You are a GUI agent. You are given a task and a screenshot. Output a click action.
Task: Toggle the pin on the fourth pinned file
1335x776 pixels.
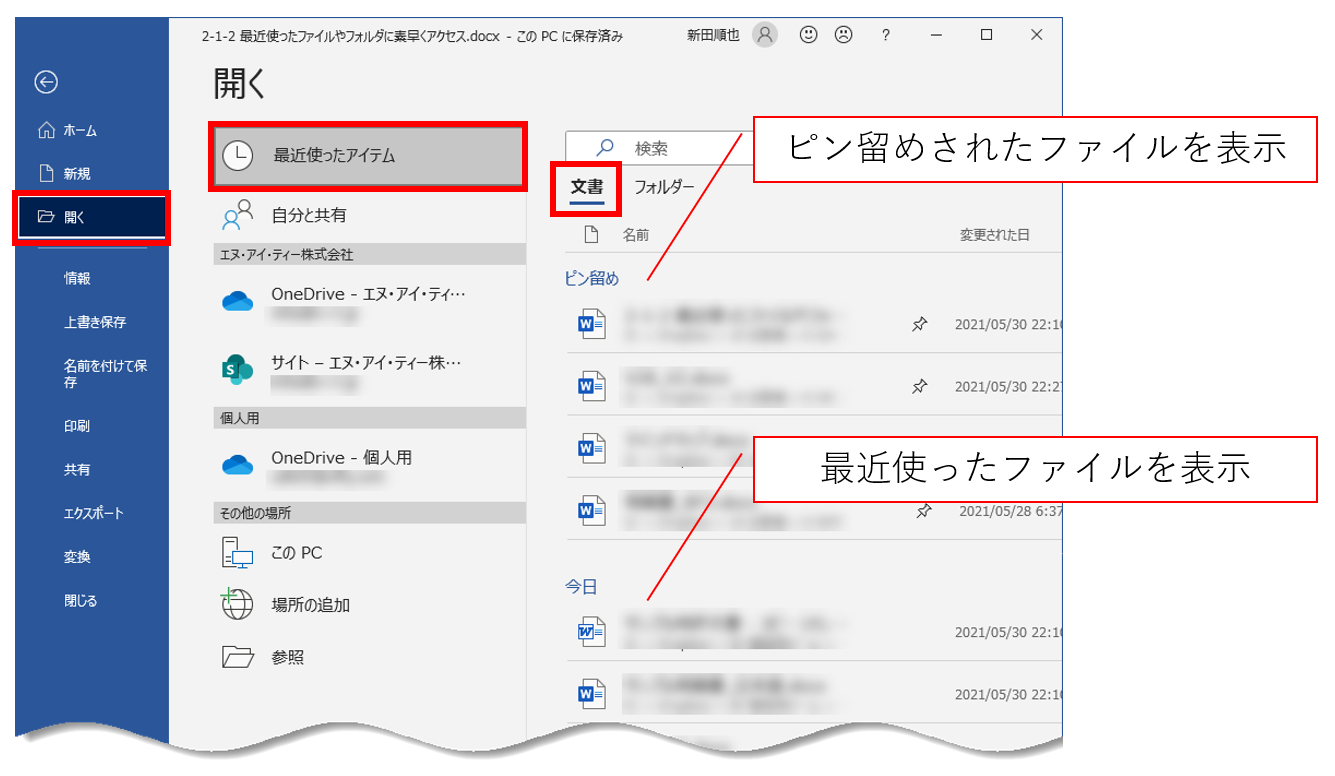924,511
